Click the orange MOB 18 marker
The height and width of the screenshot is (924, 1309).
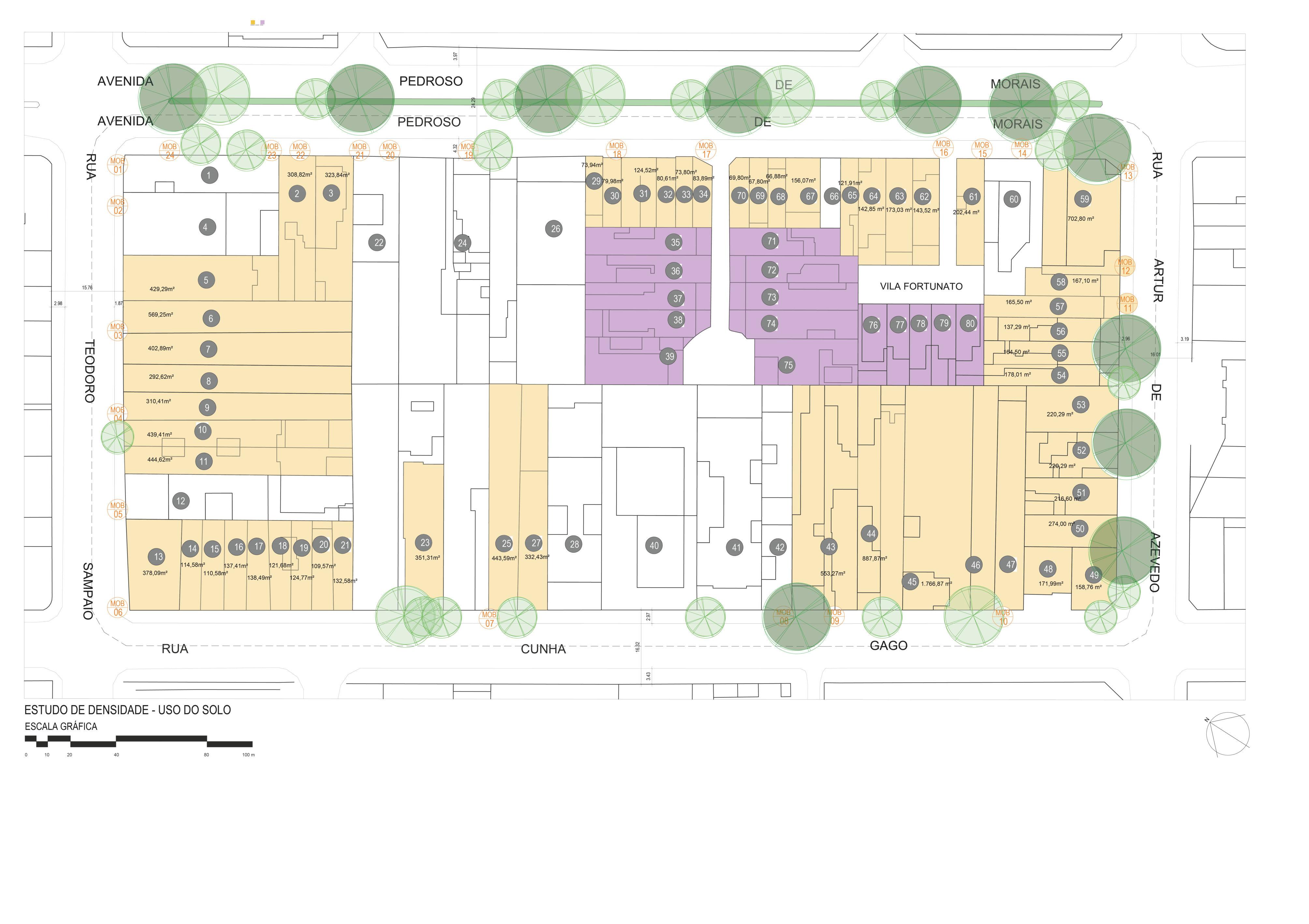pos(616,150)
